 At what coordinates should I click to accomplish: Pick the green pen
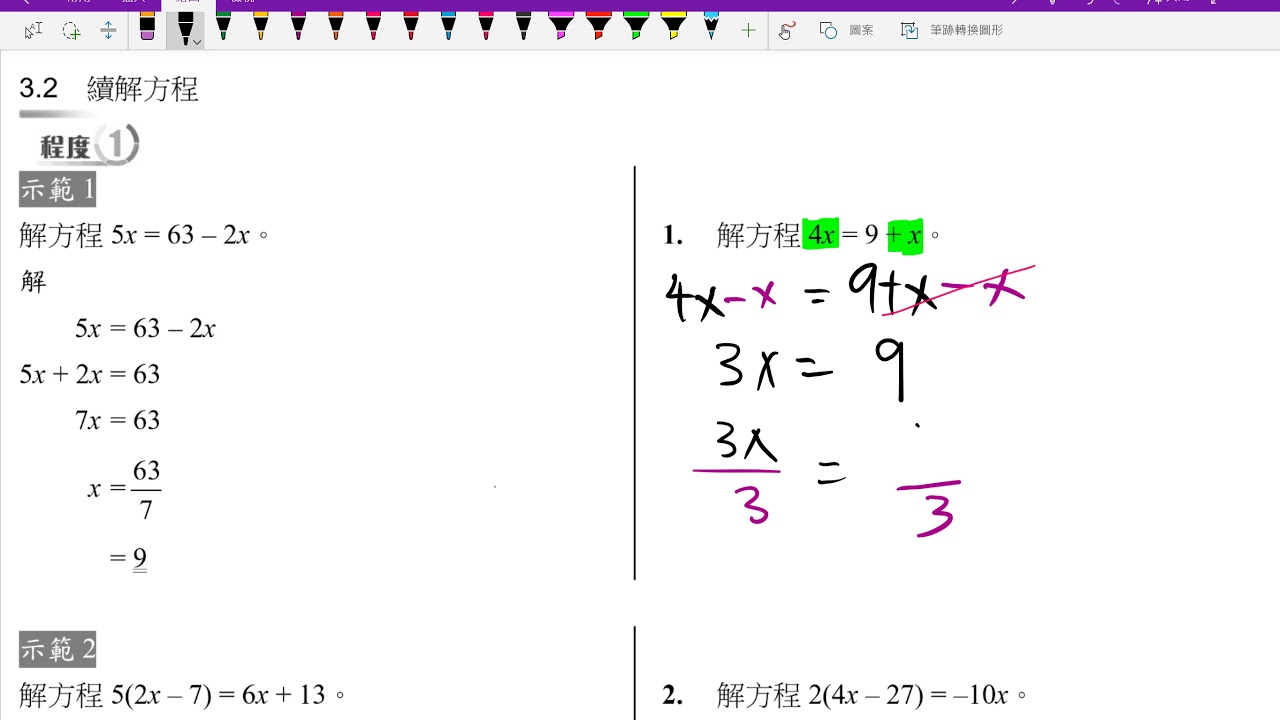[x=223, y=25]
